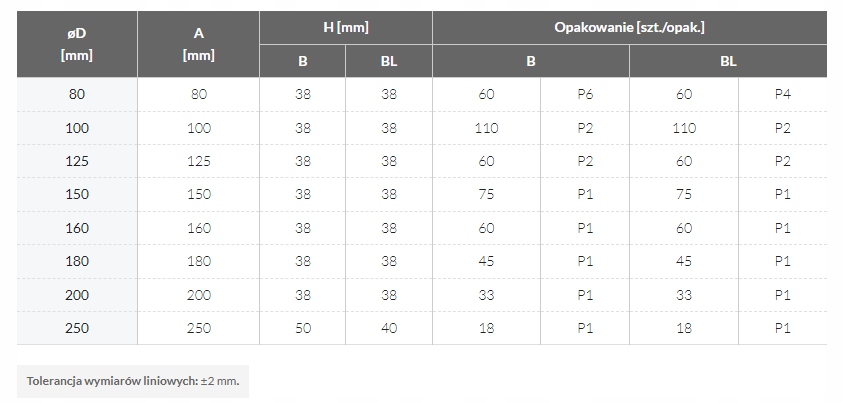
Task: Click the P6 packaging cell
Action: 585,95
